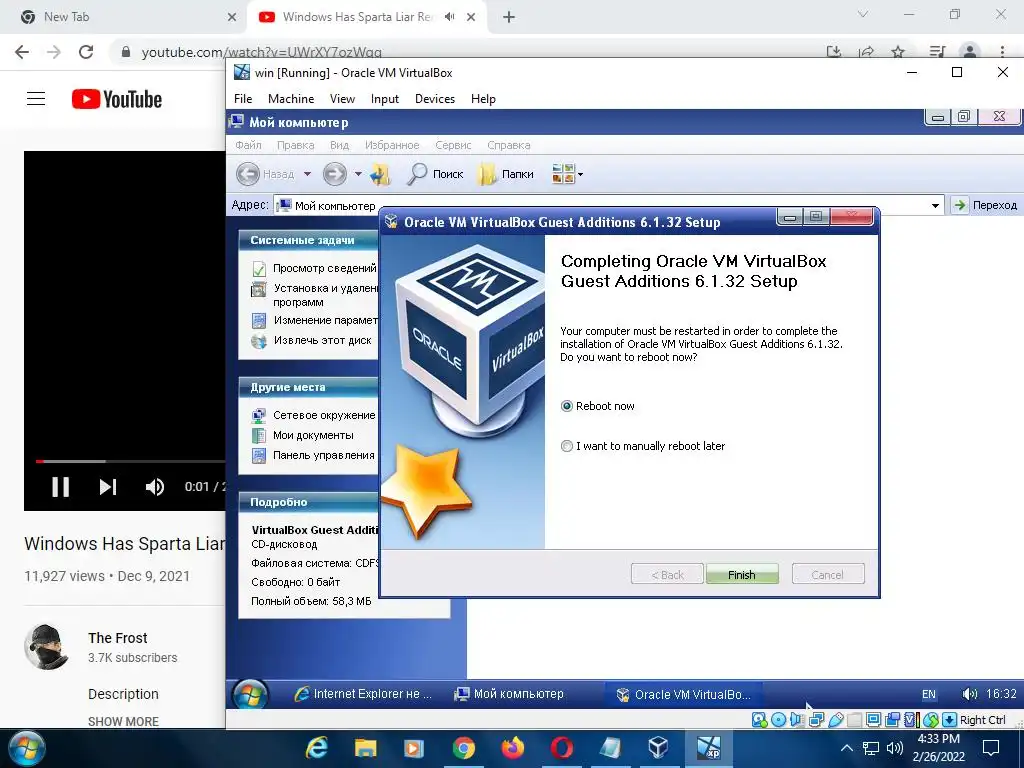Click The Frost channel avatar
This screenshot has width=1024, height=768.
(x=46, y=647)
